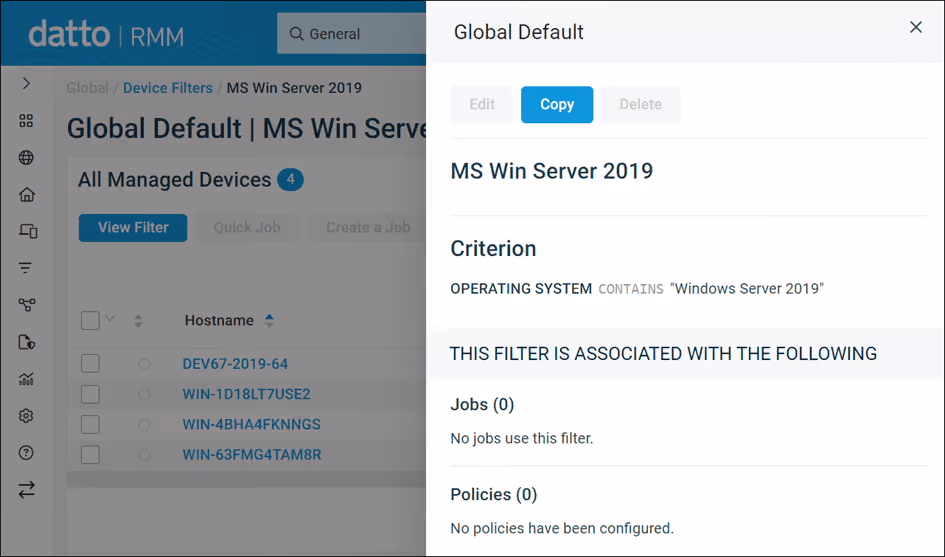Open the network topology icon in sidebar
This screenshot has width=945, height=557.
click(27, 305)
